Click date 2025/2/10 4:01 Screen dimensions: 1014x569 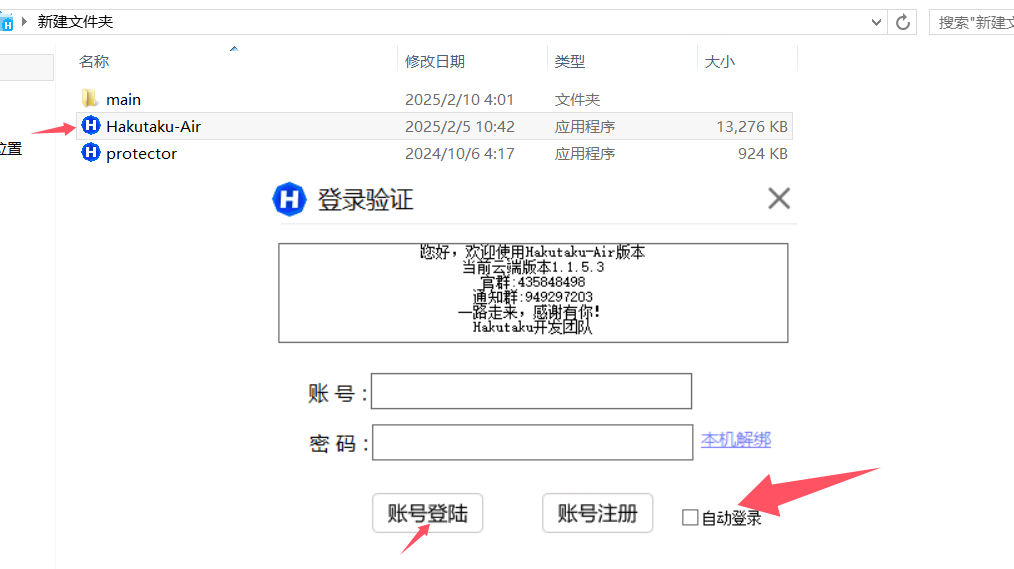(459, 100)
